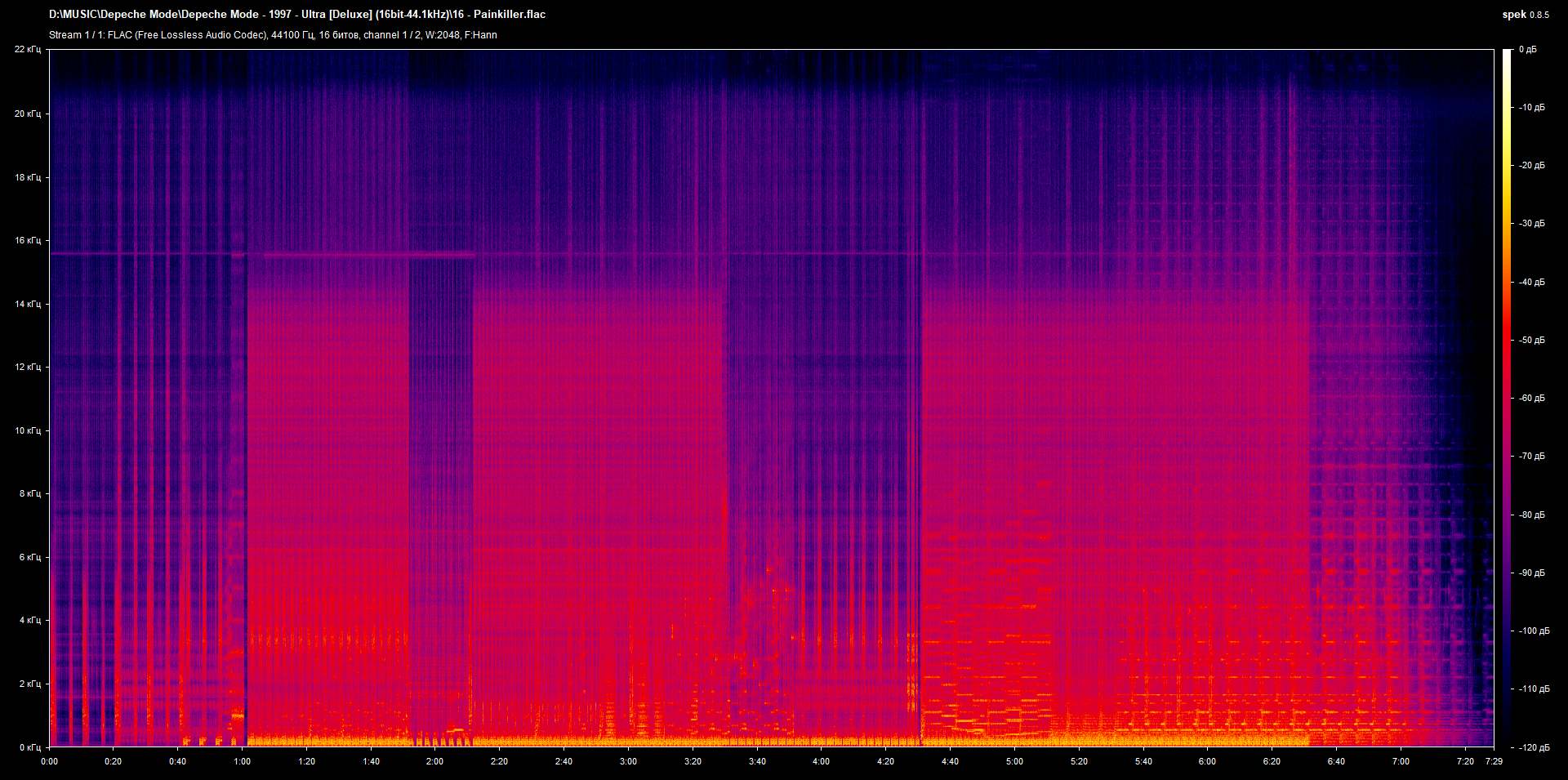Select the 6:20 time axis marker

coord(1272,761)
